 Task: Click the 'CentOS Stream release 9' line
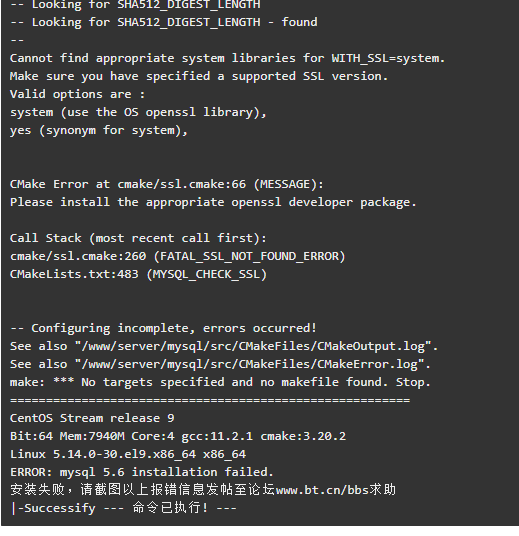(92, 418)
